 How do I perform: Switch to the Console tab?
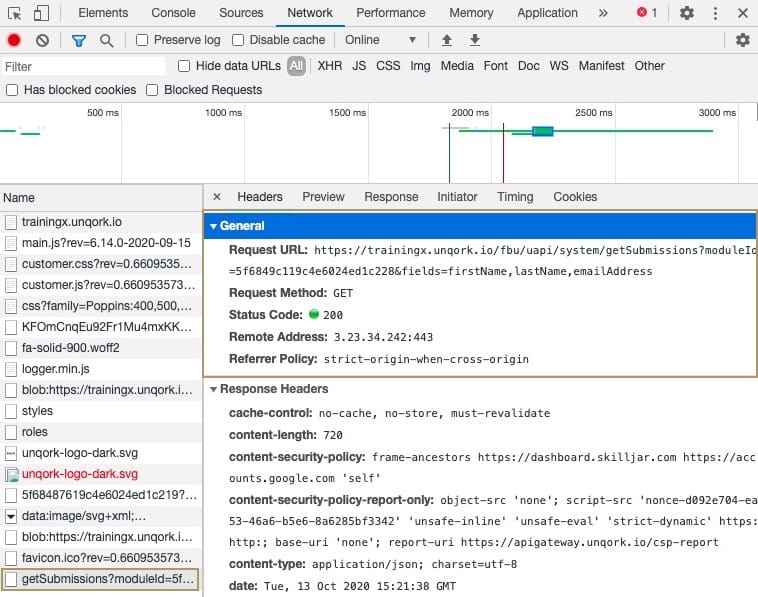pos(173,13)
